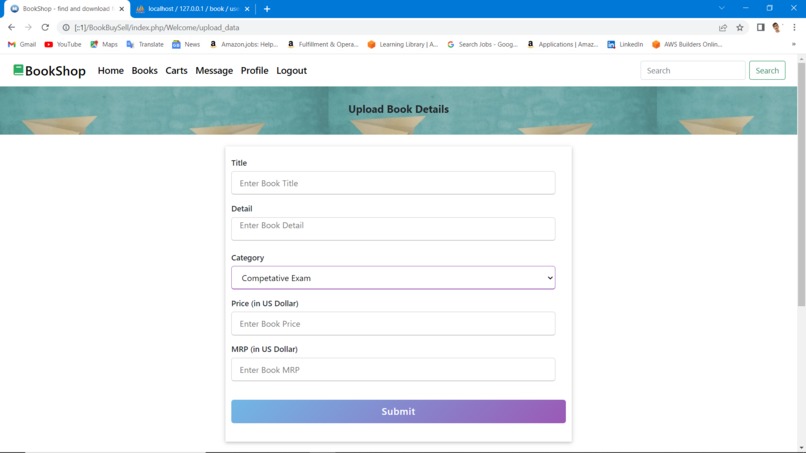Open the AWS Builders Online bookmark

tap(687, 44)
